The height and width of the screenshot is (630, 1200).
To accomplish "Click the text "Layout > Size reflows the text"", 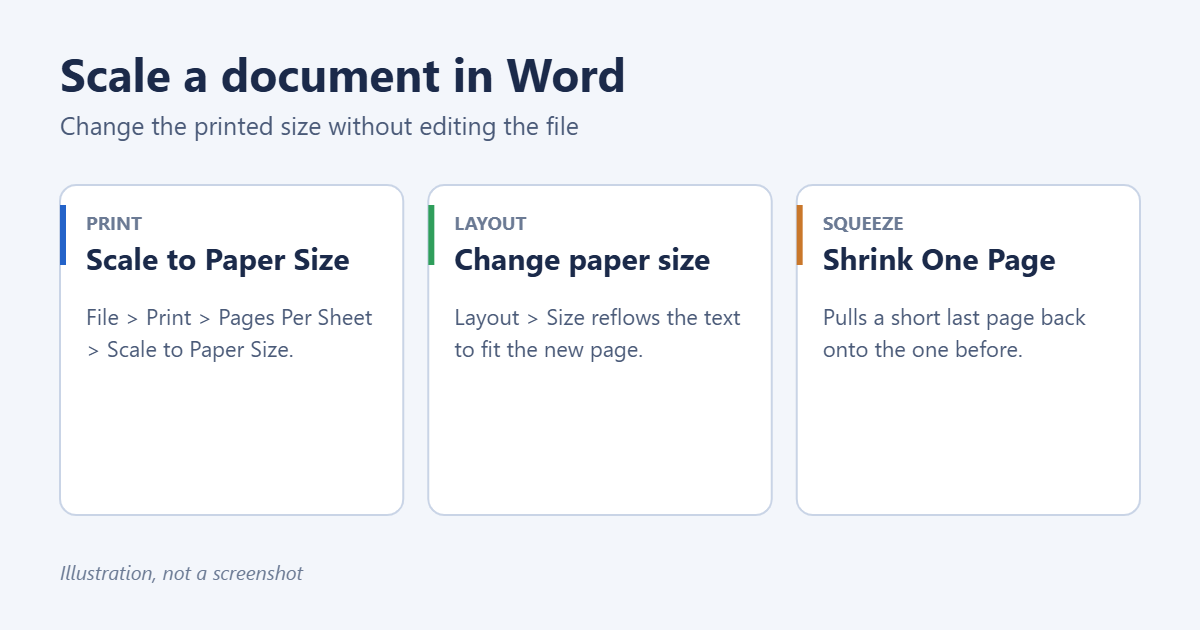I will click(597, 318).
